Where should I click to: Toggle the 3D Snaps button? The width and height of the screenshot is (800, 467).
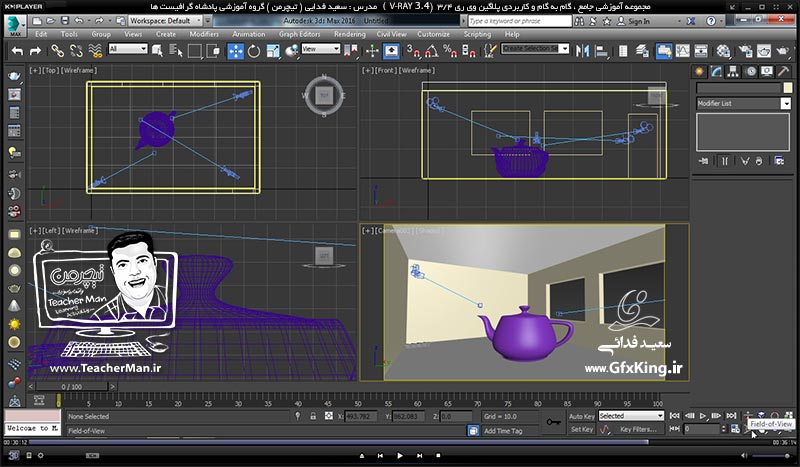coord(413,51)
